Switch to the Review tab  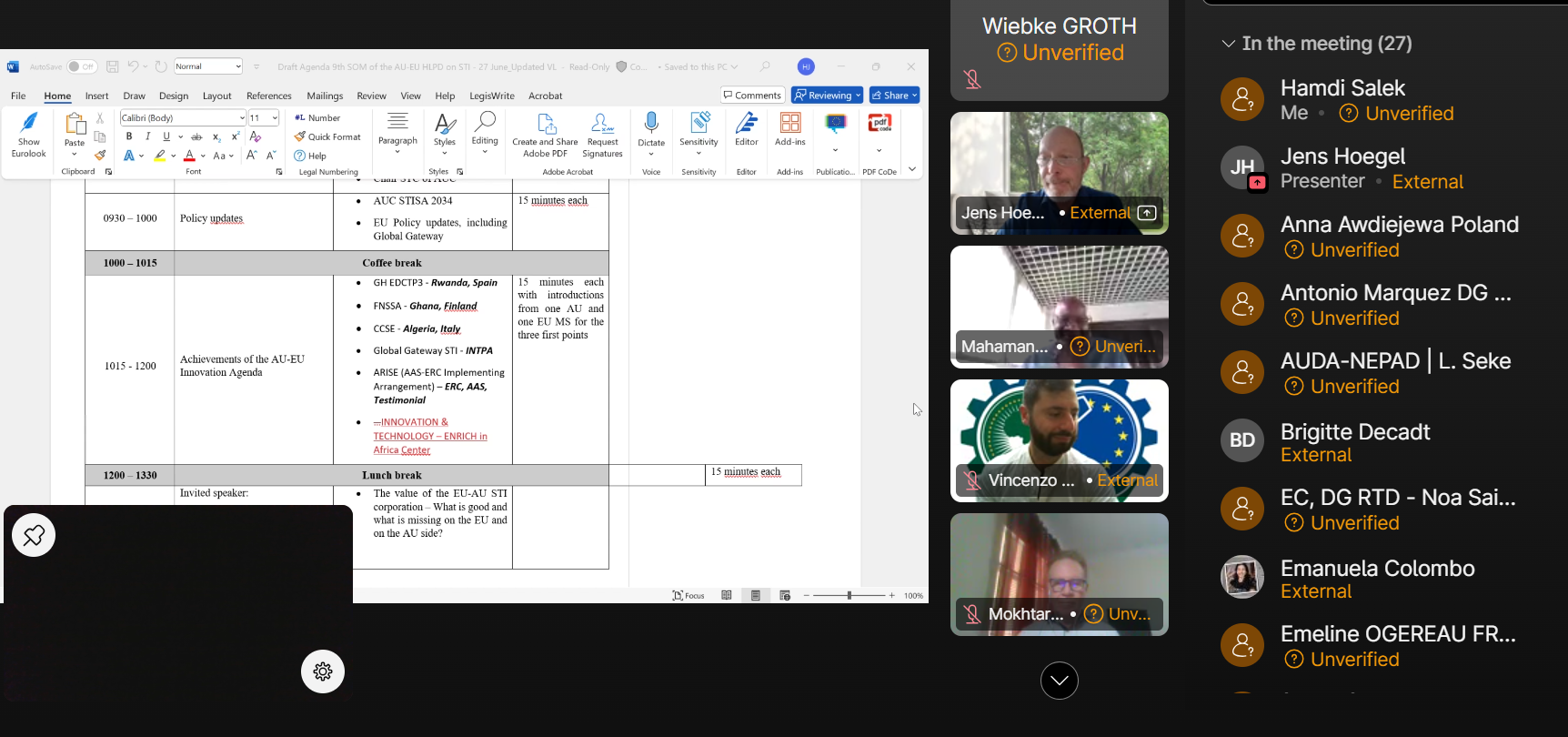pos(371,96)
